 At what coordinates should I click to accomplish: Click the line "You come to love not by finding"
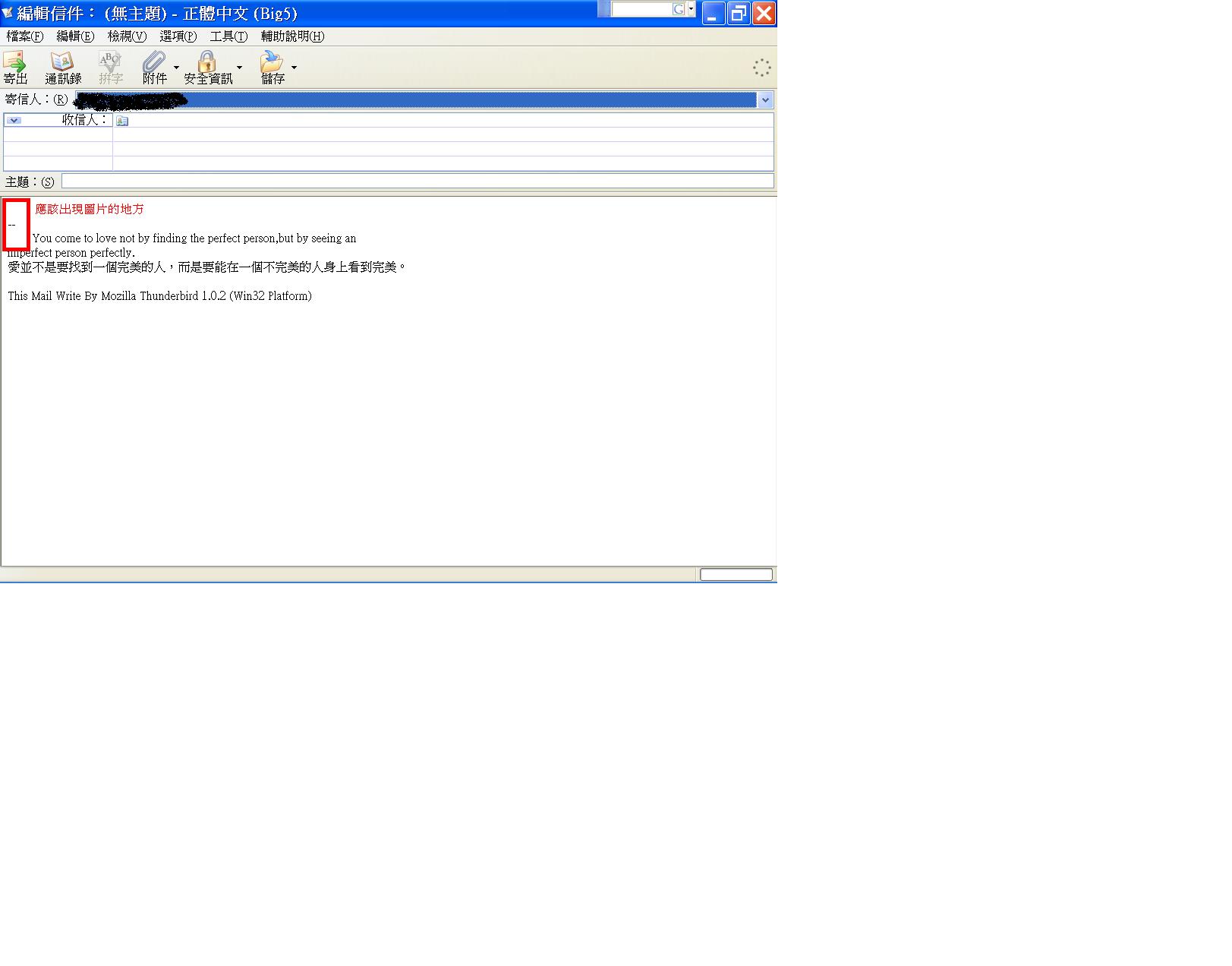194,238
